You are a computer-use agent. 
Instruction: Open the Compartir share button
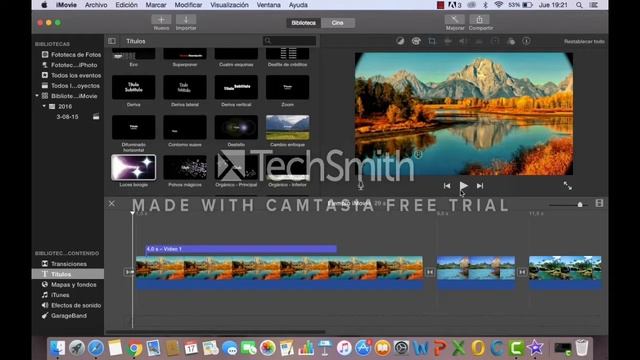480,20
